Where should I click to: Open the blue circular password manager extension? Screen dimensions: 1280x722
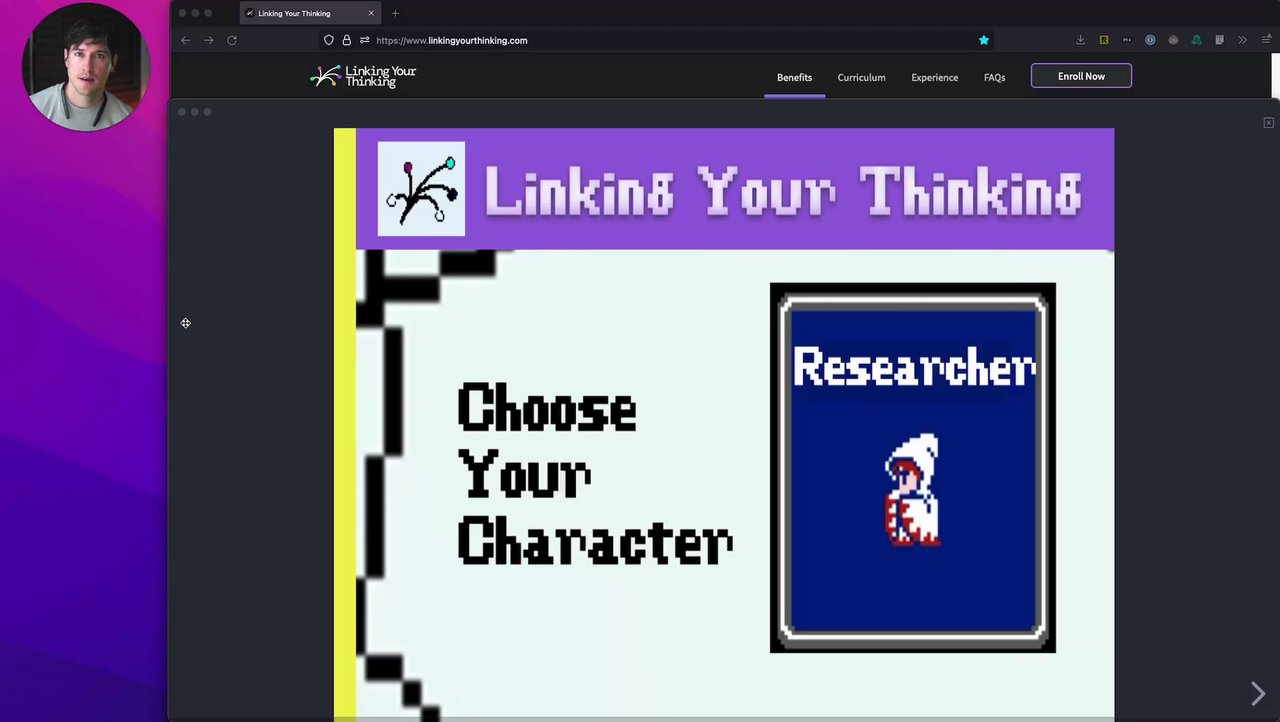coord(1150,40)
